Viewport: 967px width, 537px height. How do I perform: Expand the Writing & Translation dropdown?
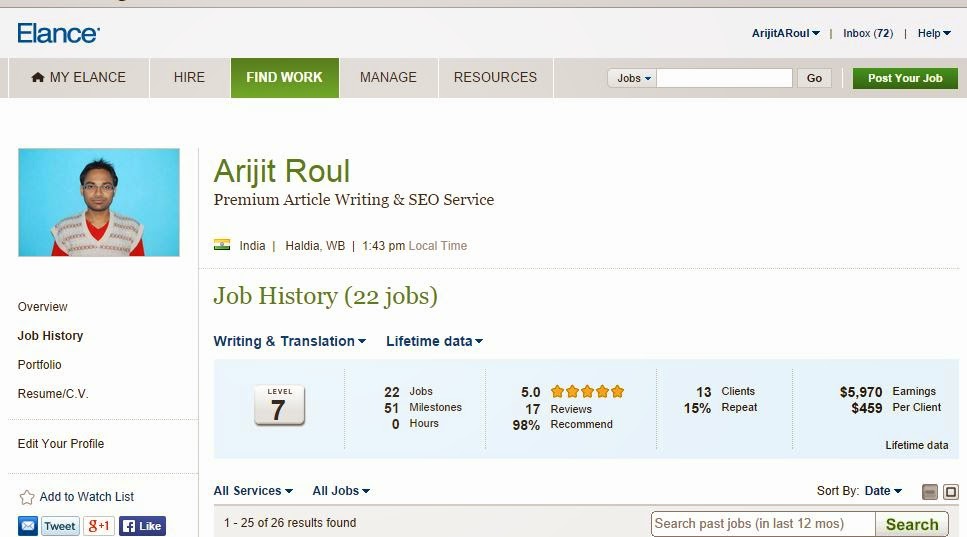290,341
